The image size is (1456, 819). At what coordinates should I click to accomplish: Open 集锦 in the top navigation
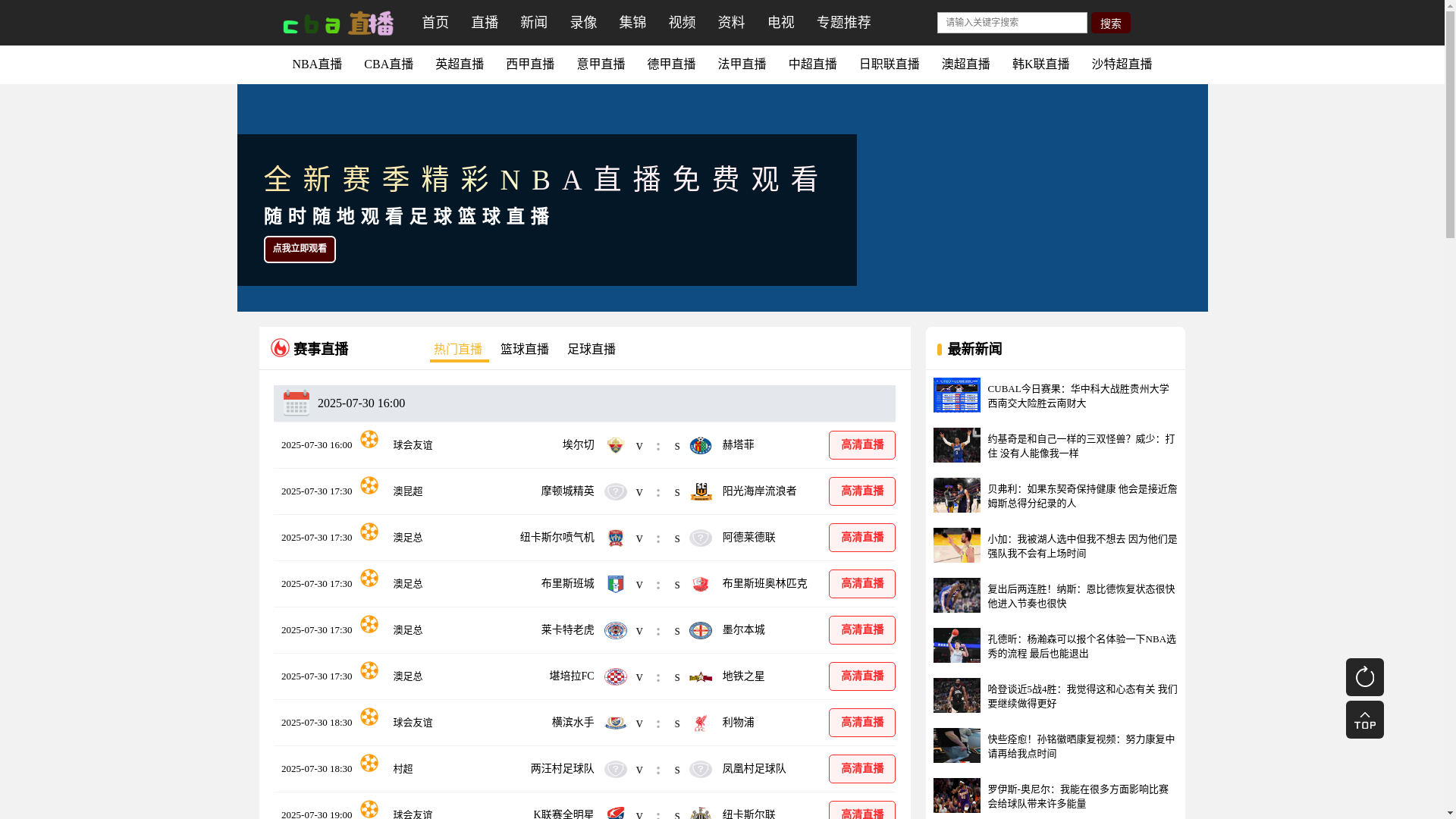click(x=632, y=23)
